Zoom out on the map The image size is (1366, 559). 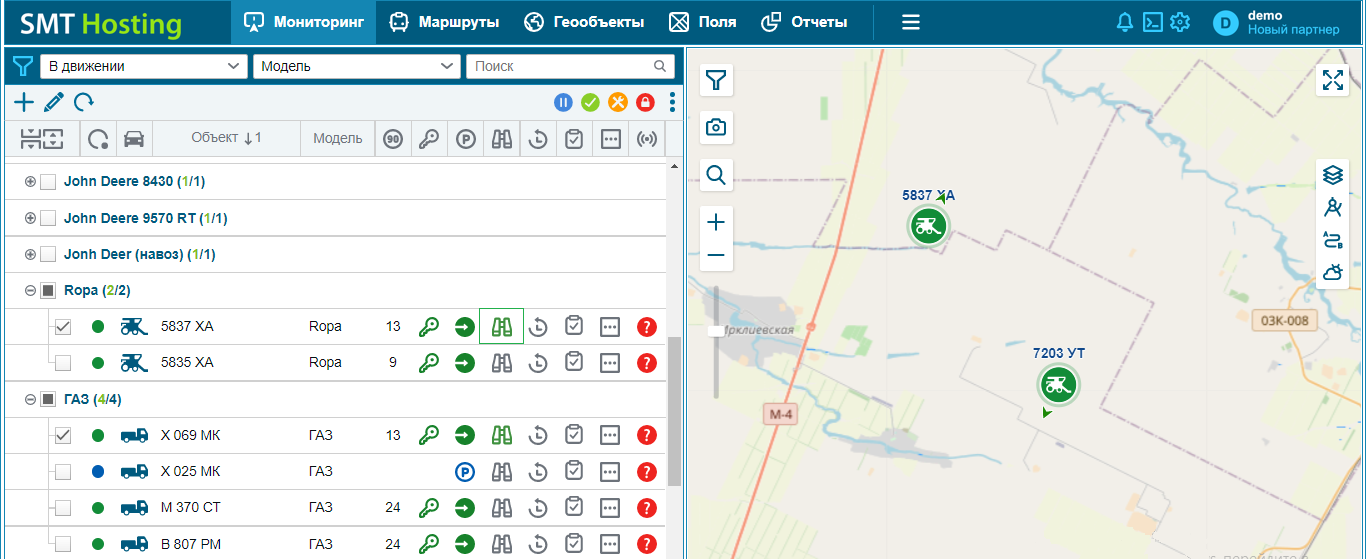pos(716,255)
